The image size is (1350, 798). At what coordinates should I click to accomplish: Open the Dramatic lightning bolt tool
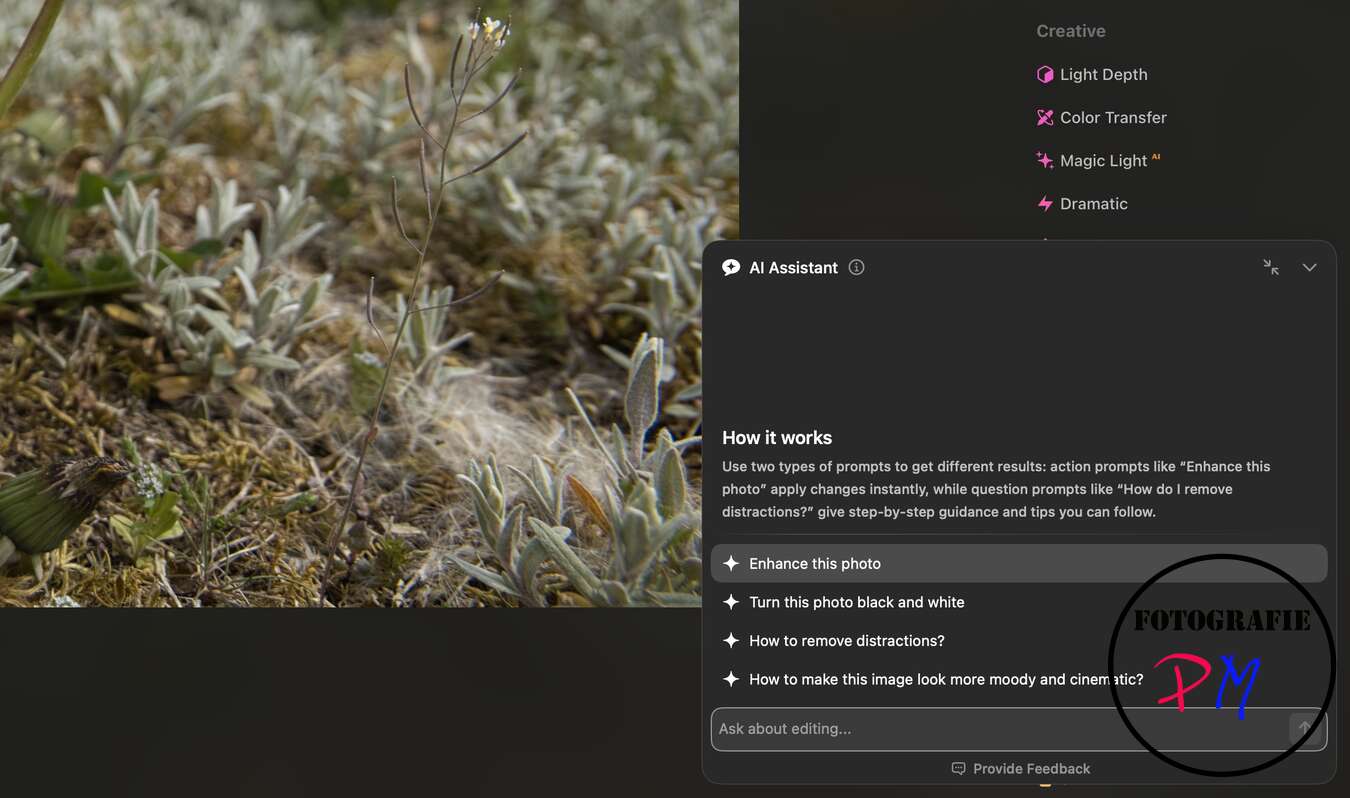[x=1045, y=204]
